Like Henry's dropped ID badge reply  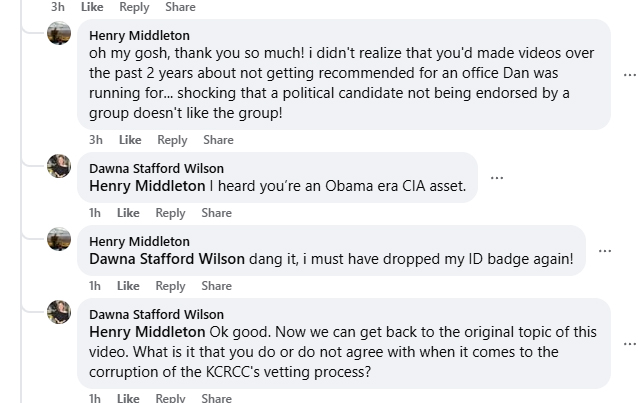click(128, 286)
